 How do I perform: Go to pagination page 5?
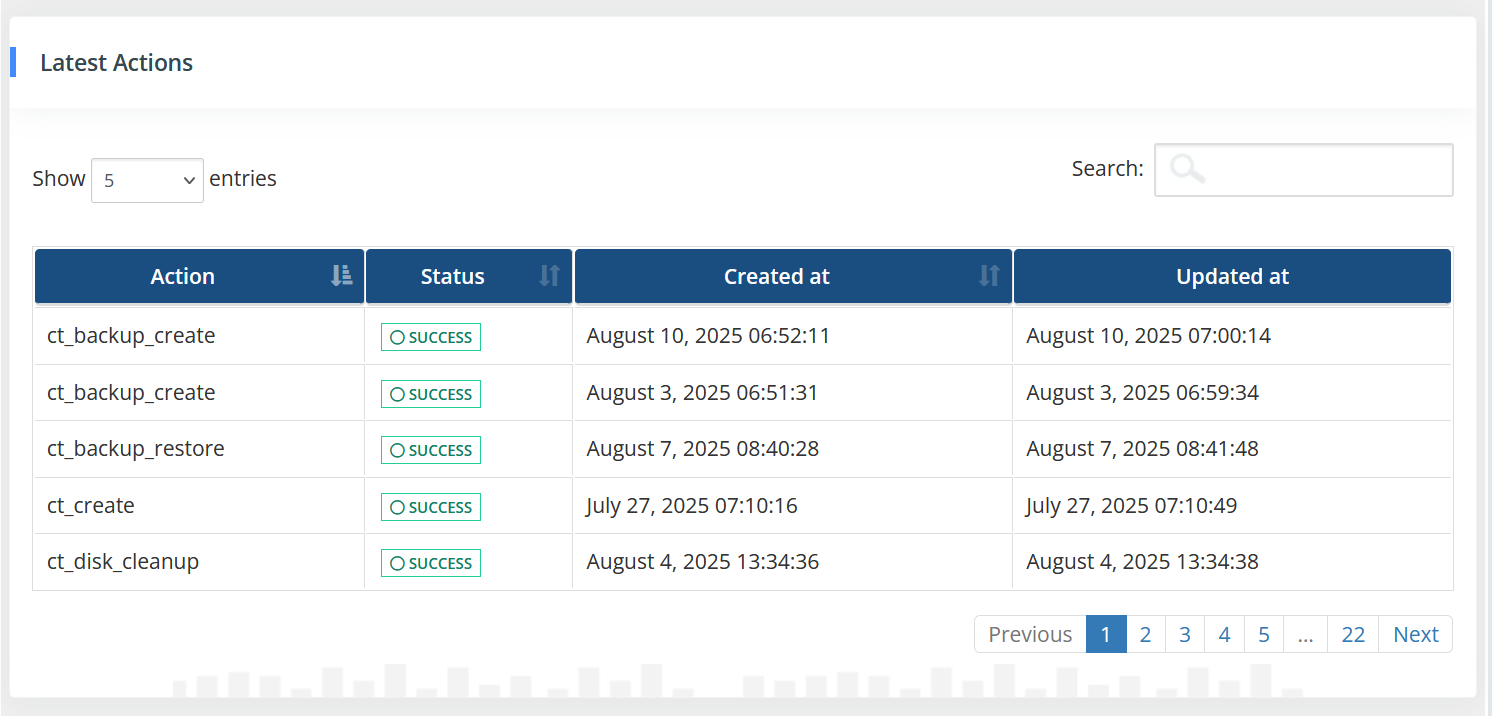(1264, 634)
